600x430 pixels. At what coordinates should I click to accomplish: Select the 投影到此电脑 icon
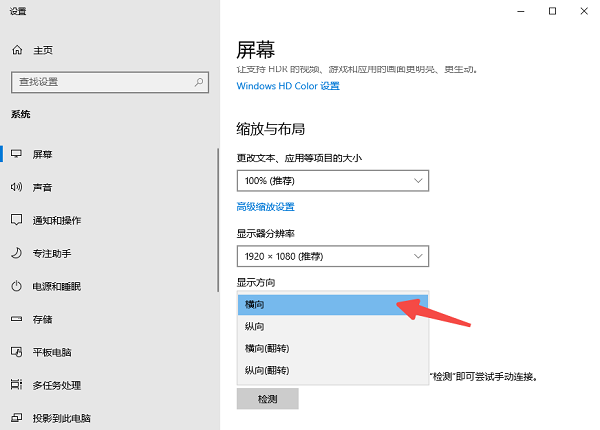point(16,418)
